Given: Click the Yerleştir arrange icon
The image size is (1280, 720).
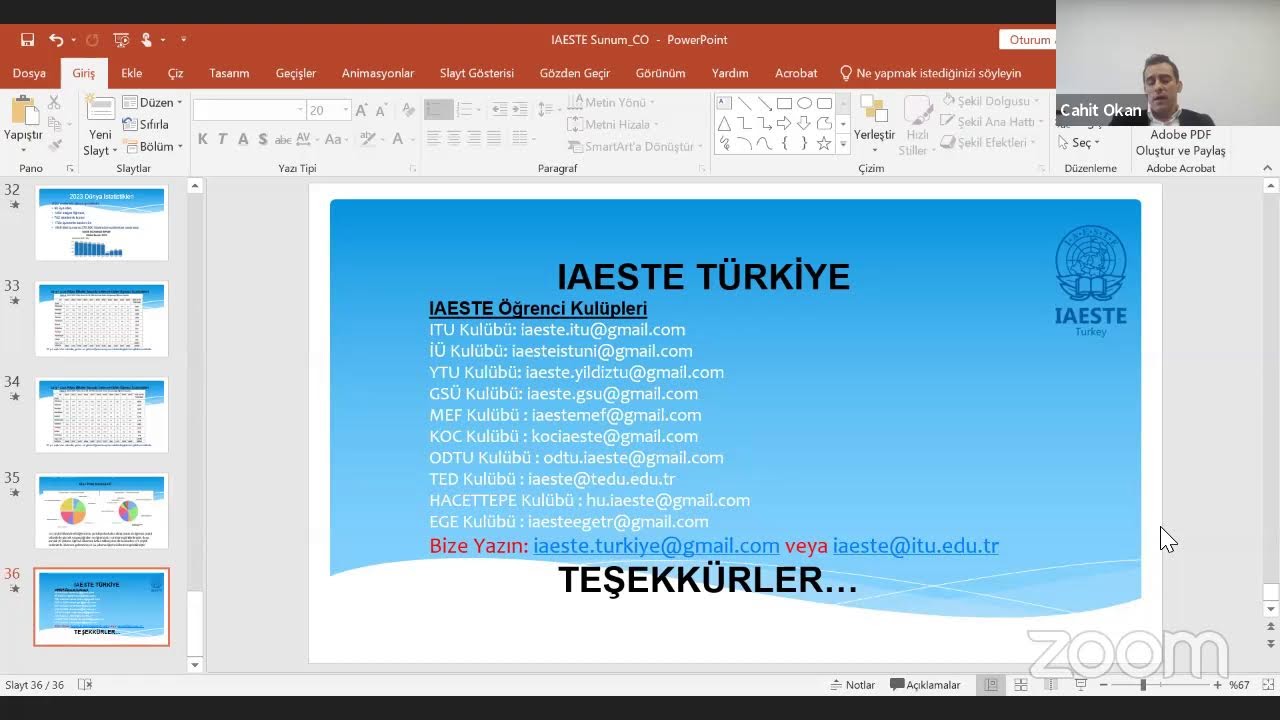Looking at the screenshot, I should click(874, 110).
